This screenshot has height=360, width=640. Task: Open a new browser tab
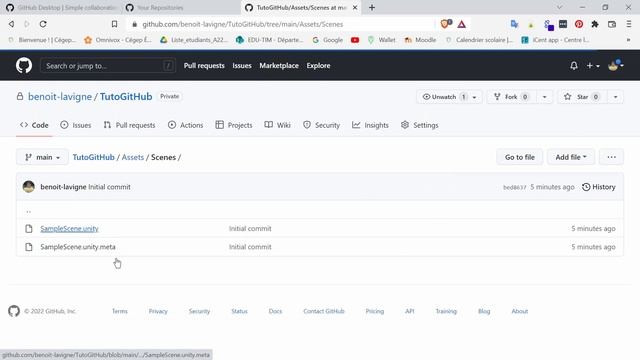coord(372,7)
